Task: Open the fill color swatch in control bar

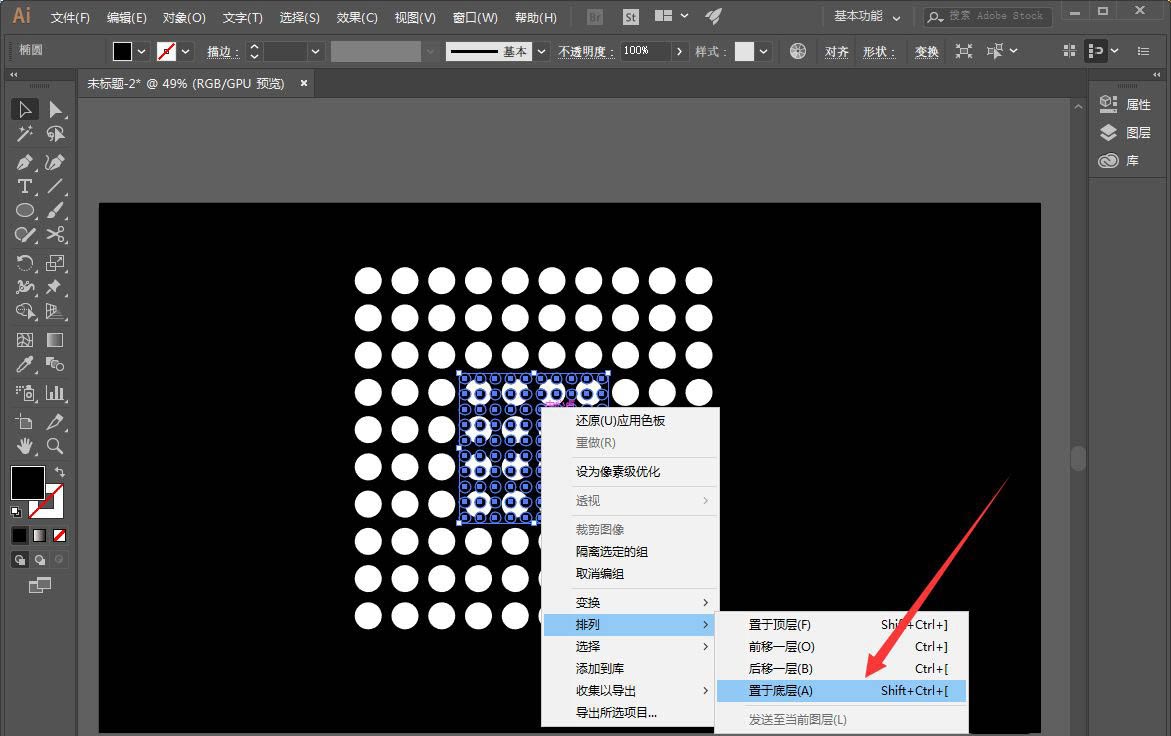Action: pos(123,51)
